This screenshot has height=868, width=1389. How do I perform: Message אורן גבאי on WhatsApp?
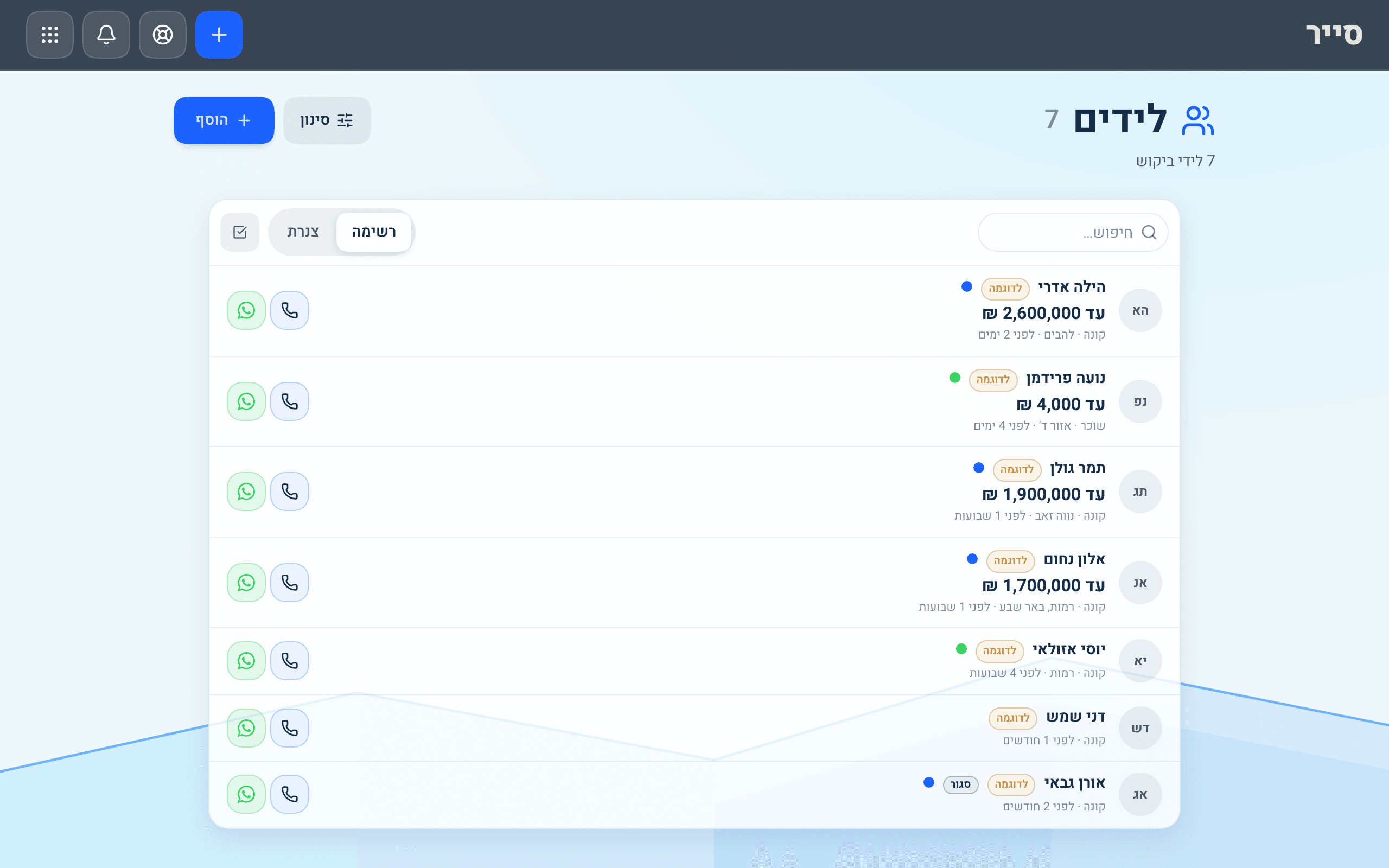(246, 795)
